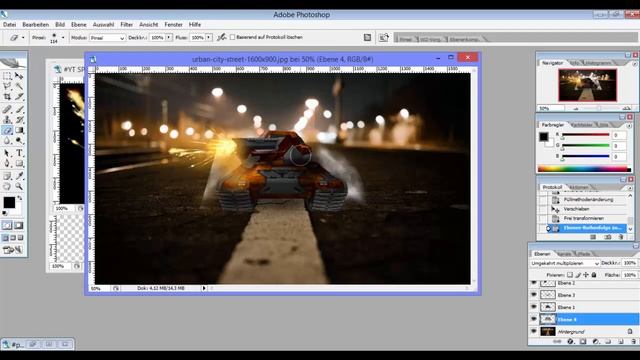Open the Modus dropdown
The image size is (640, 360).
pos(107,38)
